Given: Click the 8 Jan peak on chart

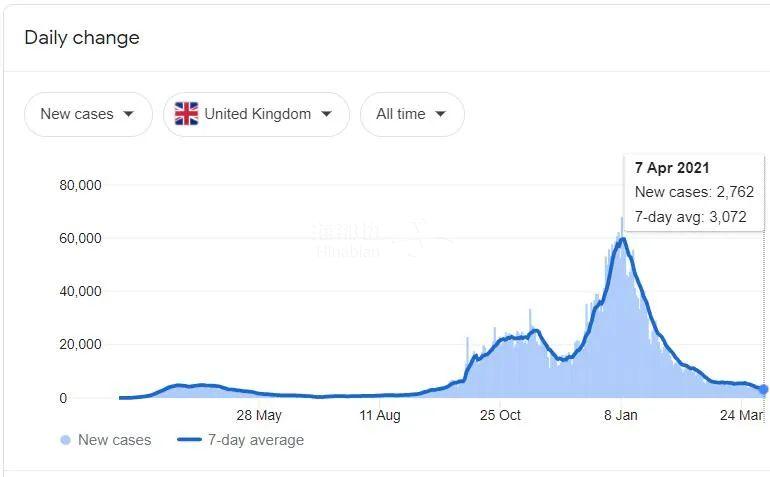Looking at the screenshot, I should (622, 239).
